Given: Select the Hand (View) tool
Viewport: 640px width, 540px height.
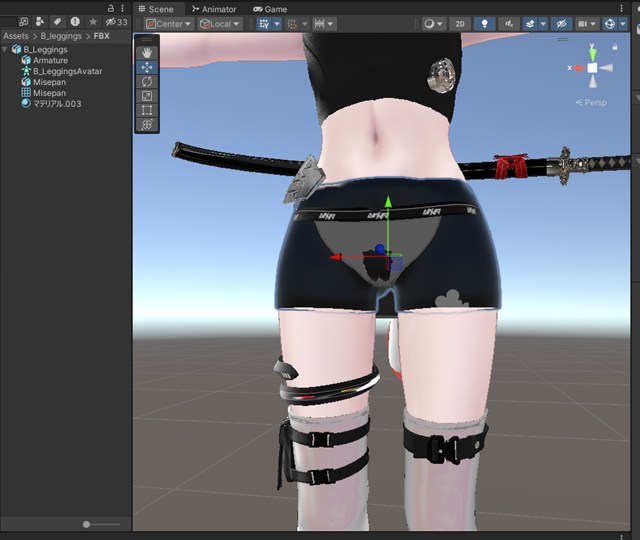Looking at the screenshot, I should (147, 52).
